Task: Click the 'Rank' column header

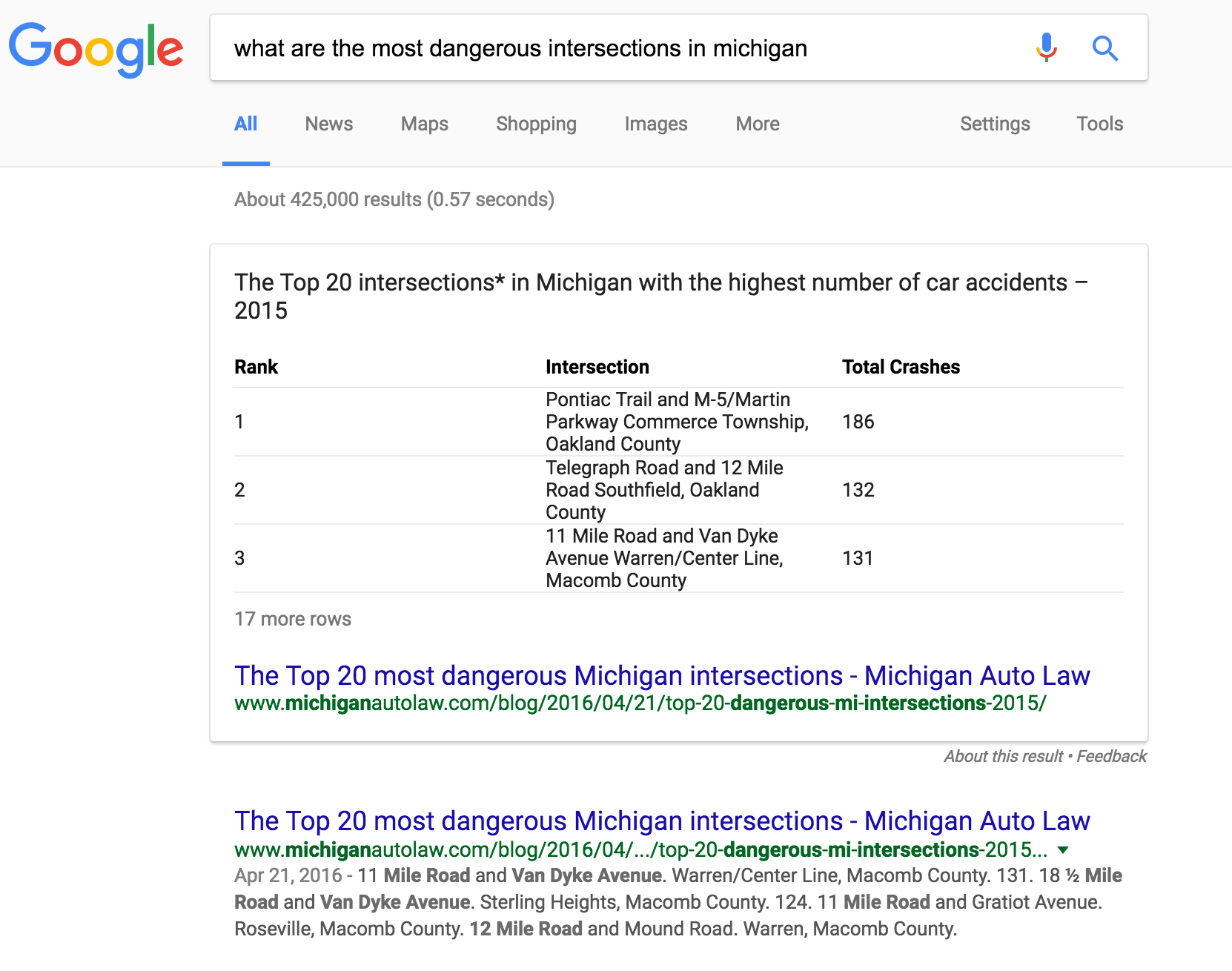Action: click(x=256, y=367)
